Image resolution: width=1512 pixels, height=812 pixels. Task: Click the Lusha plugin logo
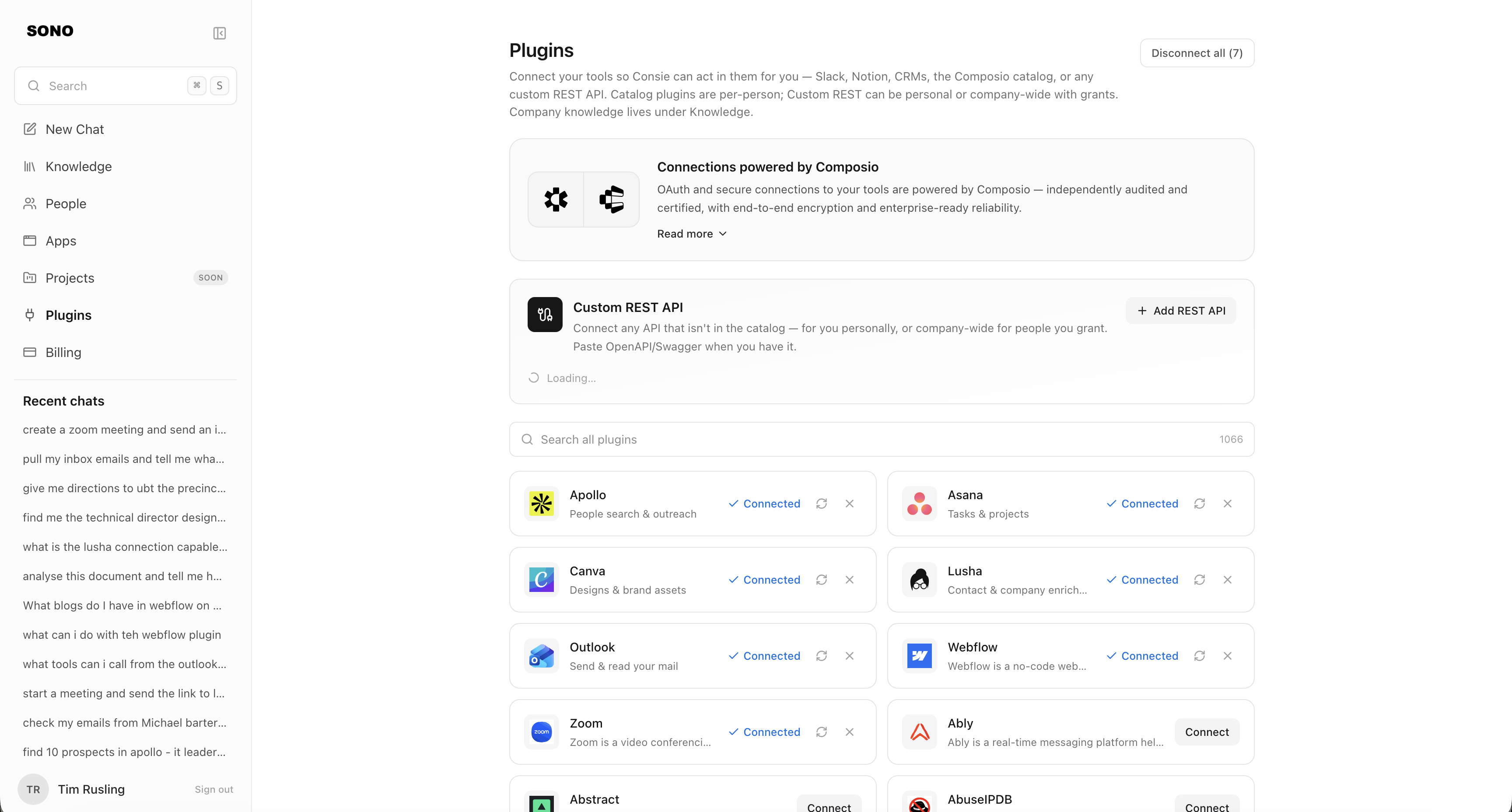[x=919, y=580]
